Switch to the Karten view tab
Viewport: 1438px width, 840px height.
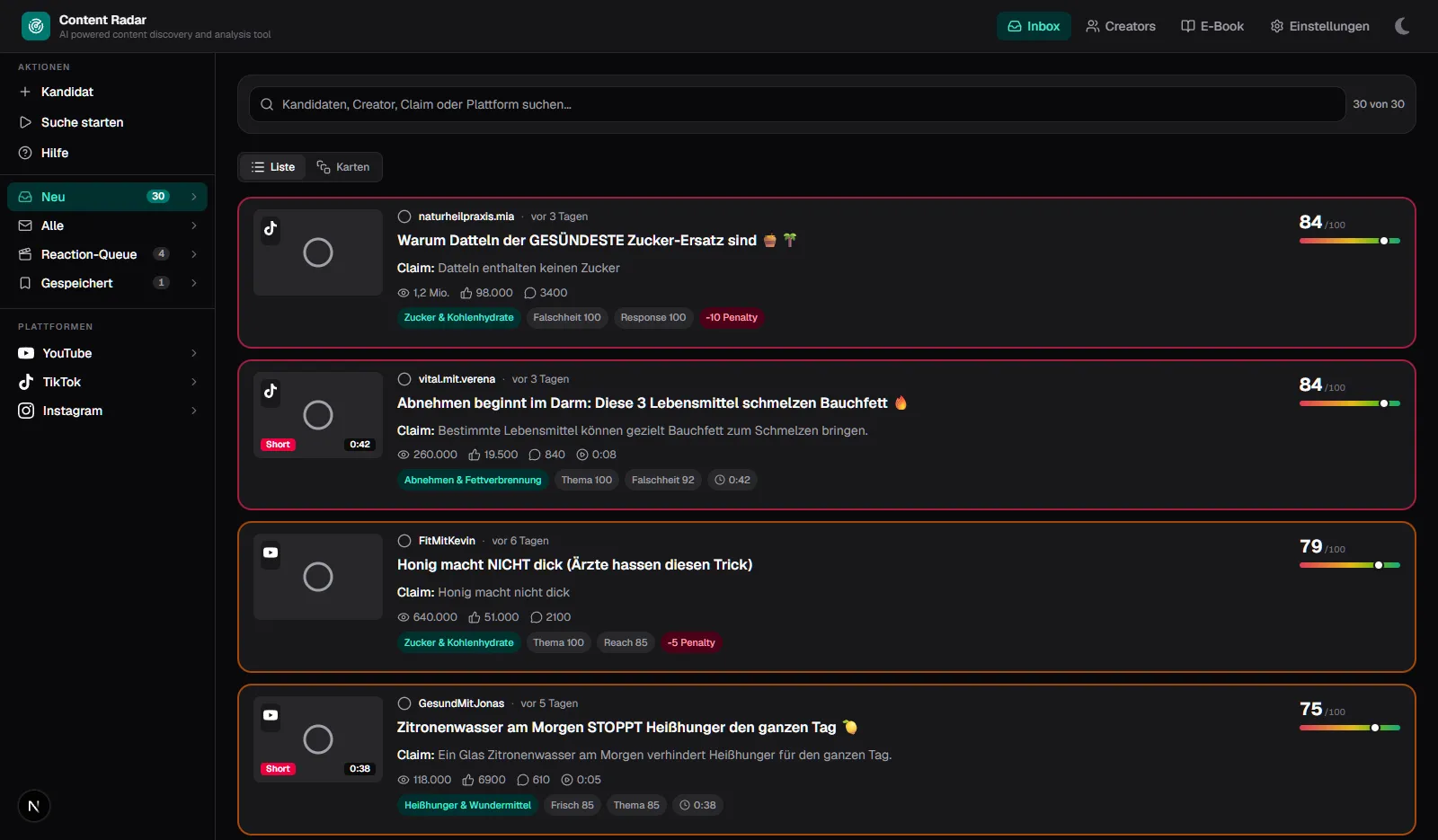343,167
